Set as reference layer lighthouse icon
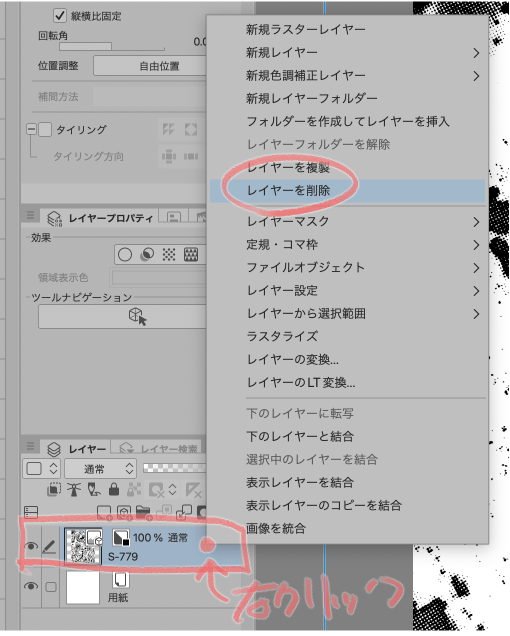The width and height of the screenshot is (510, 636). [x=74, y=490]
